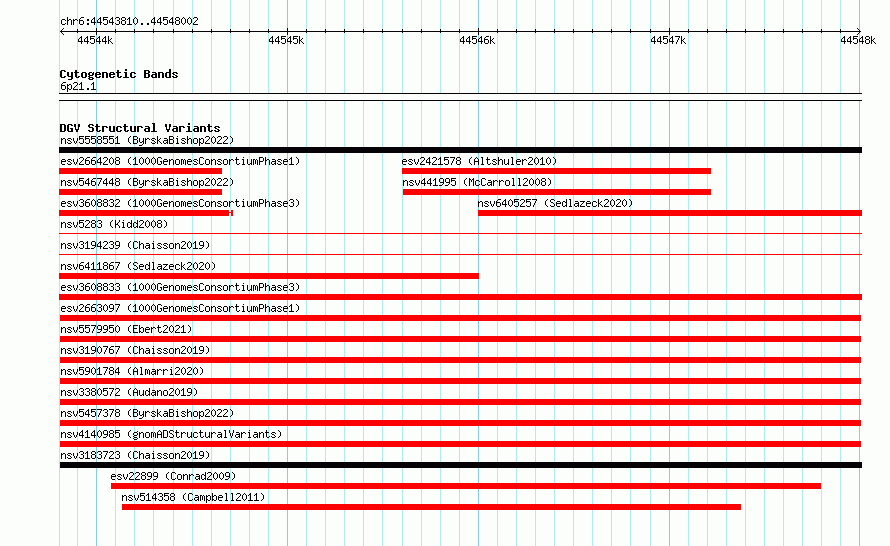Screen dimensions: 890x546
Task: Open variant nsv3194239 (Chaisson2019)
Action: coord(135,245)
